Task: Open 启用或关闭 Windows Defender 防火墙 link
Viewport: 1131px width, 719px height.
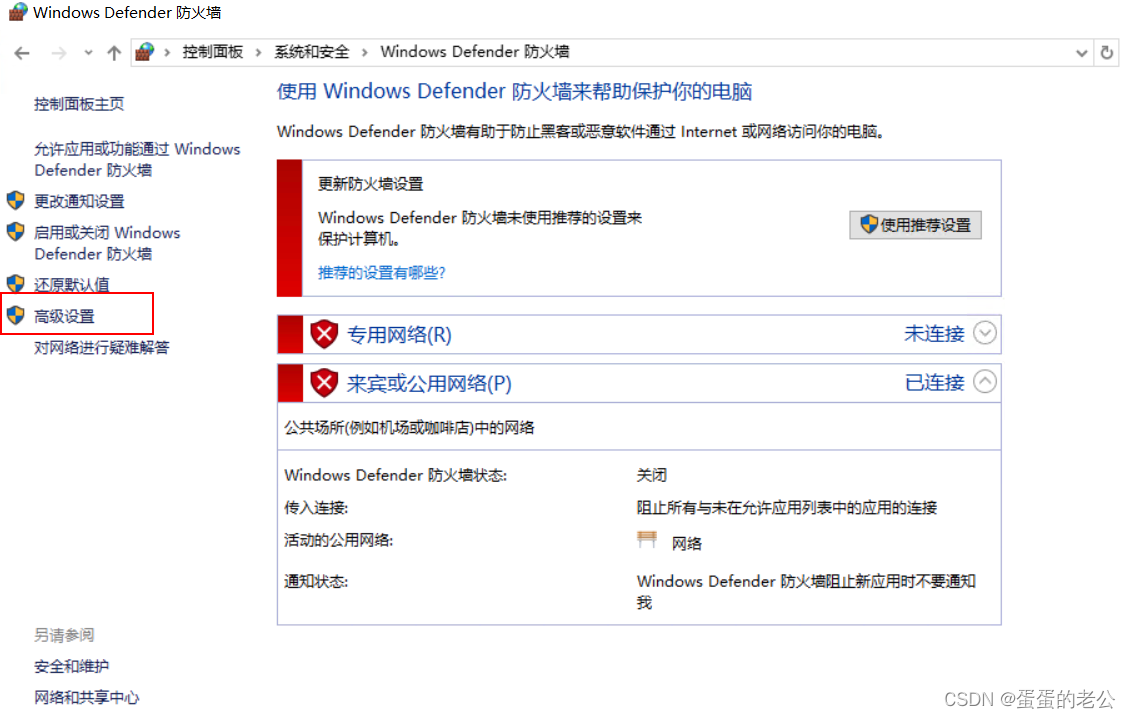Action: (107, 243)
